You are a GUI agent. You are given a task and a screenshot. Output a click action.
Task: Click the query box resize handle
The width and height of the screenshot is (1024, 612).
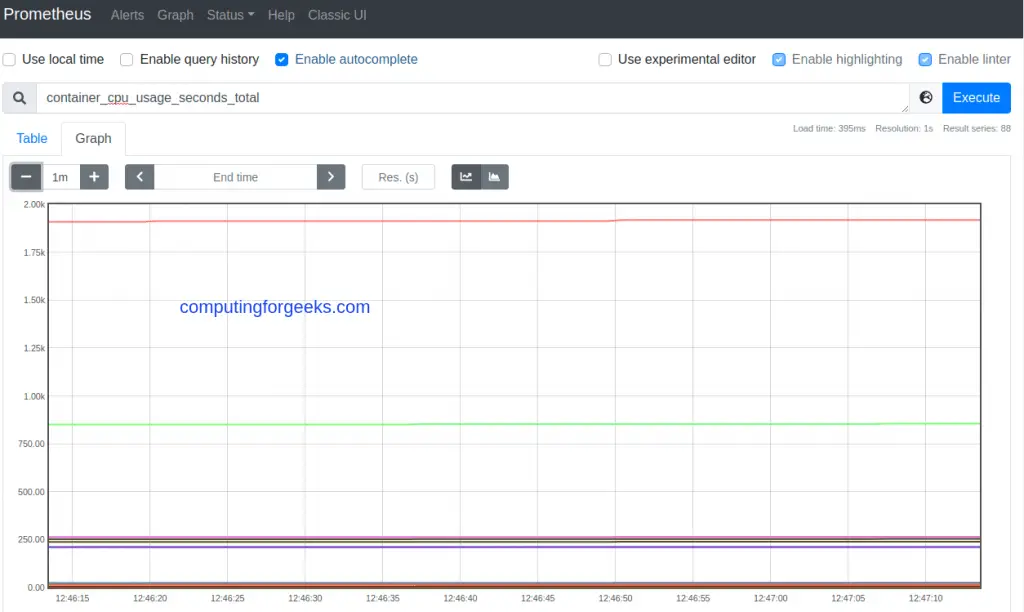904,108
